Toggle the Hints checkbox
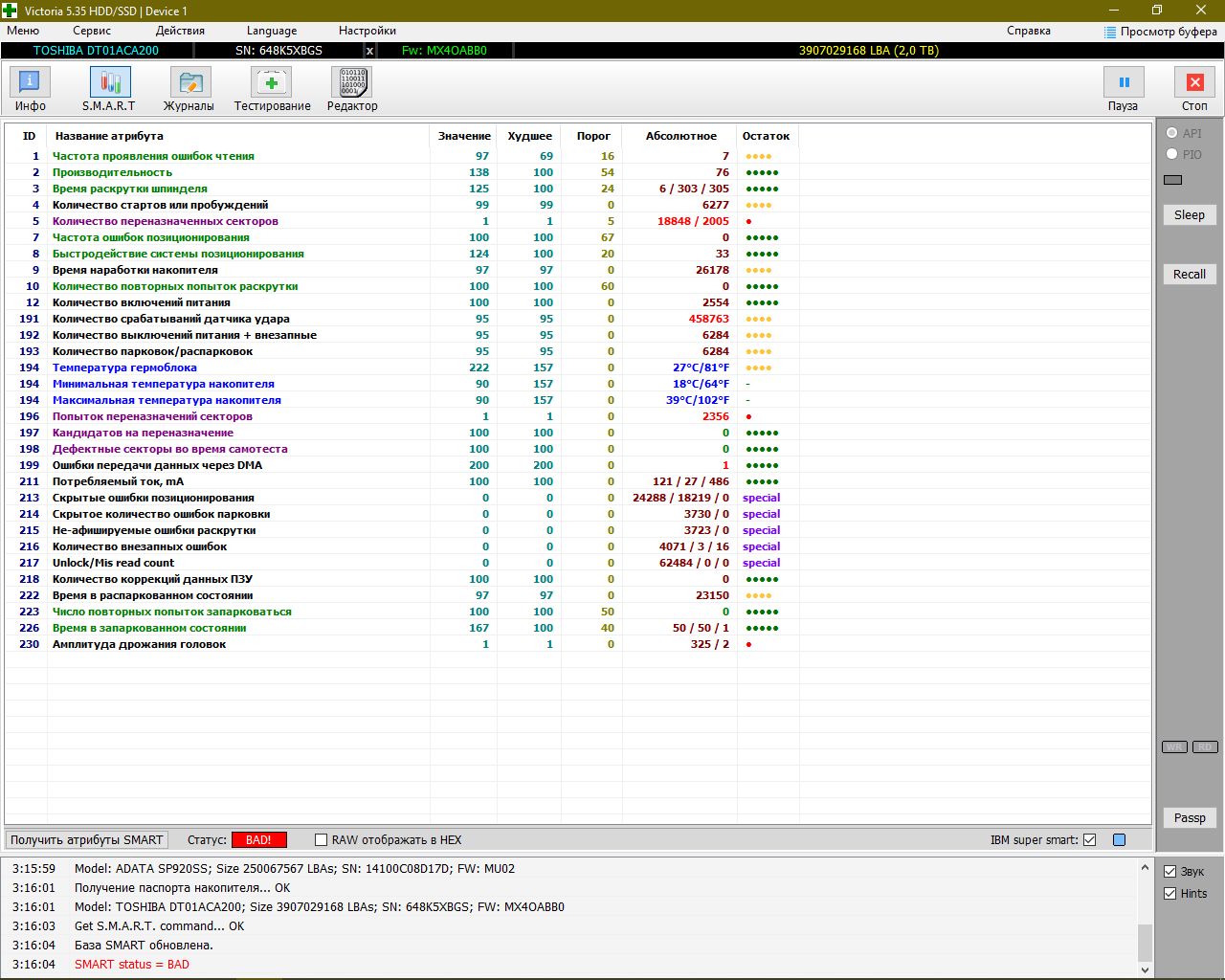The width and height of the screenshot is (1225, 980). click(1169, 894)
